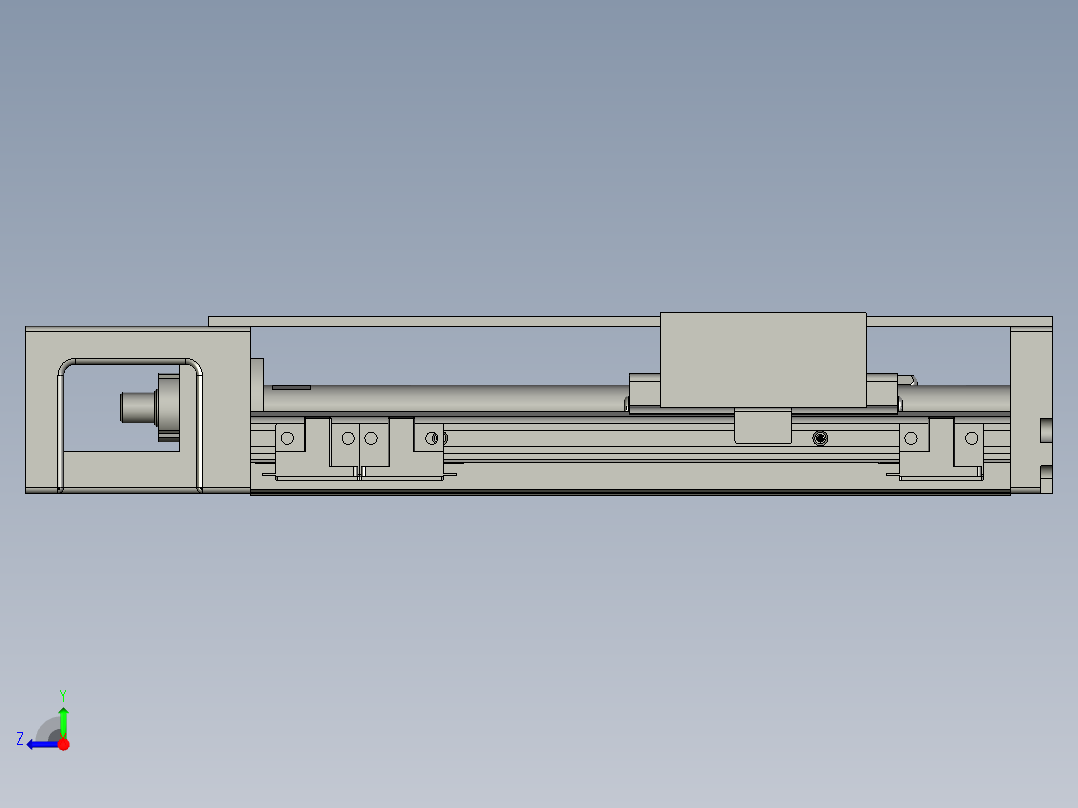The image size is (1078, 808).
Task: Click the dark screw hole on the rail
Action: point(820,438)
